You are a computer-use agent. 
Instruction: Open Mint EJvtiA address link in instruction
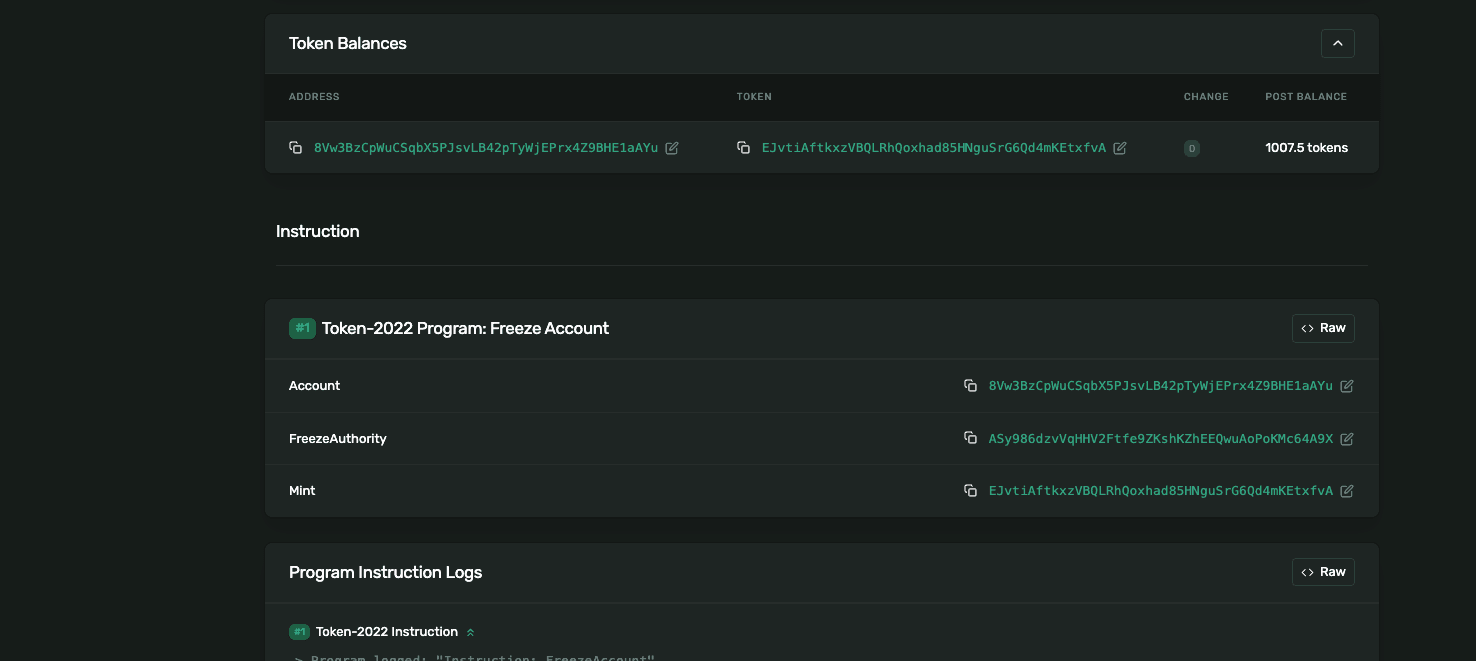coord(1161,490)
